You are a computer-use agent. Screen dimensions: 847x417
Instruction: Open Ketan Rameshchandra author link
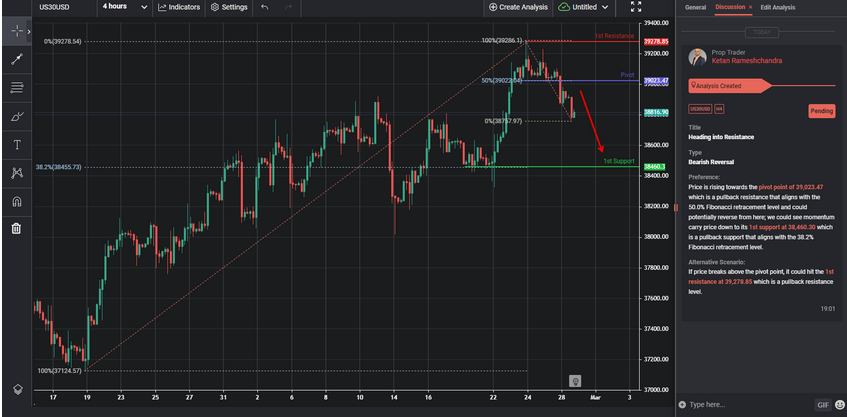747,60
